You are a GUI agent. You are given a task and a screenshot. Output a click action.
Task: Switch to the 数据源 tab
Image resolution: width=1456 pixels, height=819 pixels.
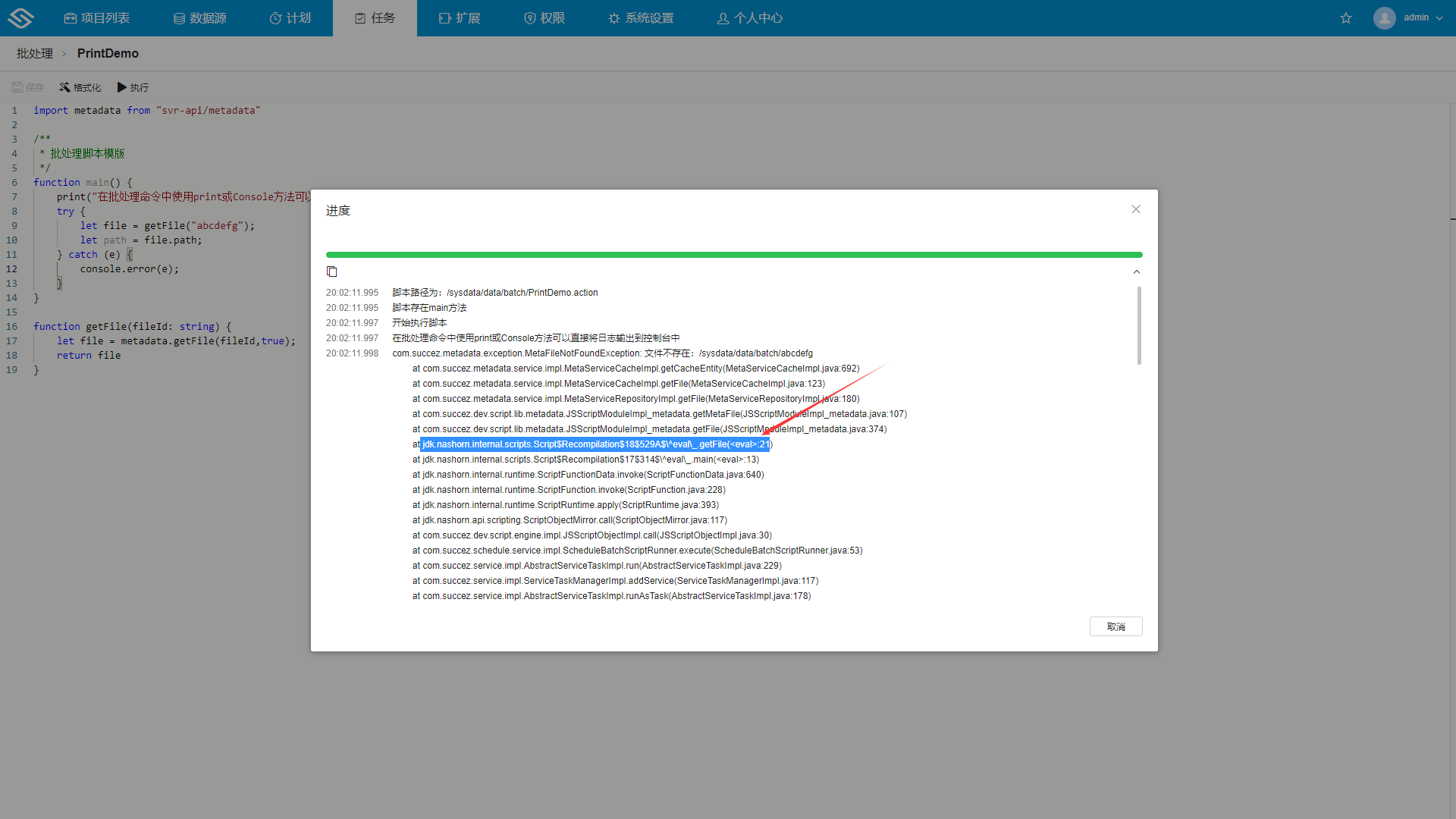point(199,18)
